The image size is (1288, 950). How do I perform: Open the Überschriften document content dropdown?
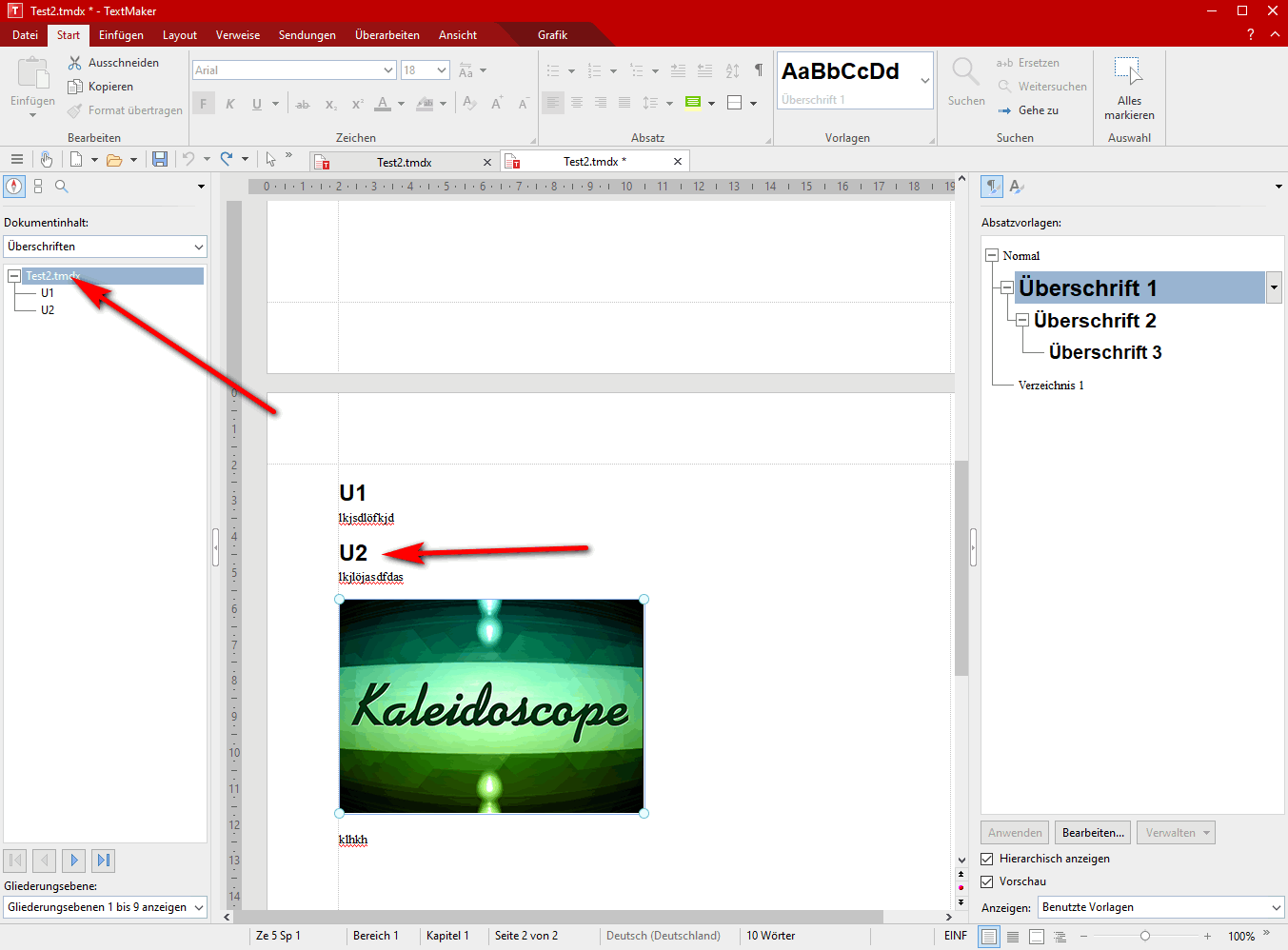pyautogui.click(x=106, y=247)
